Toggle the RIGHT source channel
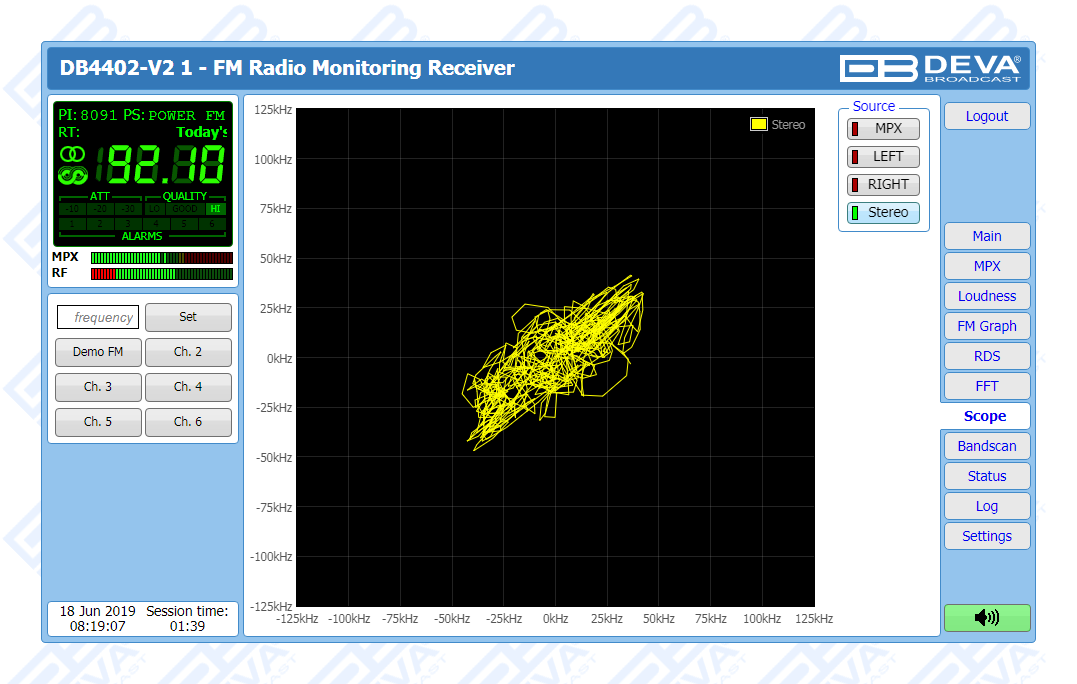 click(883, 185)
